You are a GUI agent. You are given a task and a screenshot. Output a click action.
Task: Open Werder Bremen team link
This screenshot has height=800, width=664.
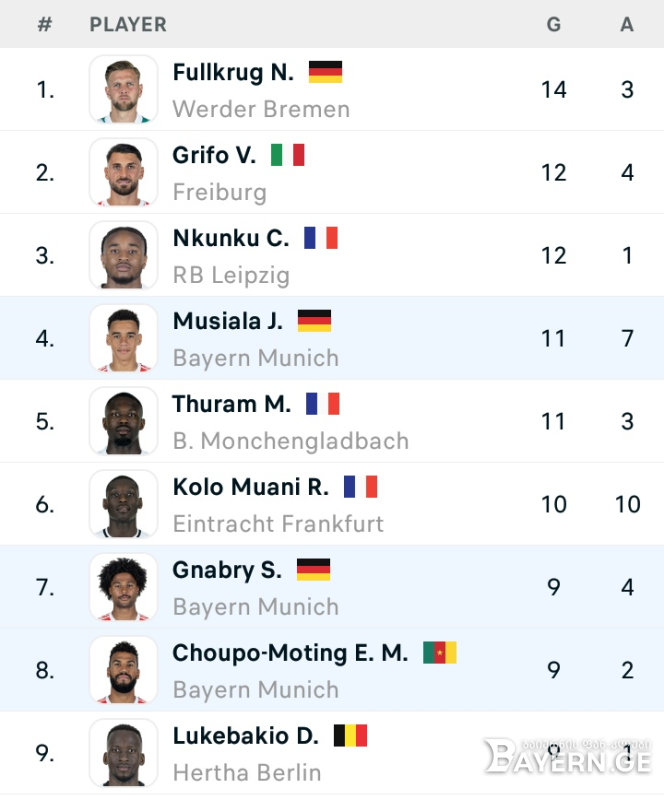click(261, 109)
